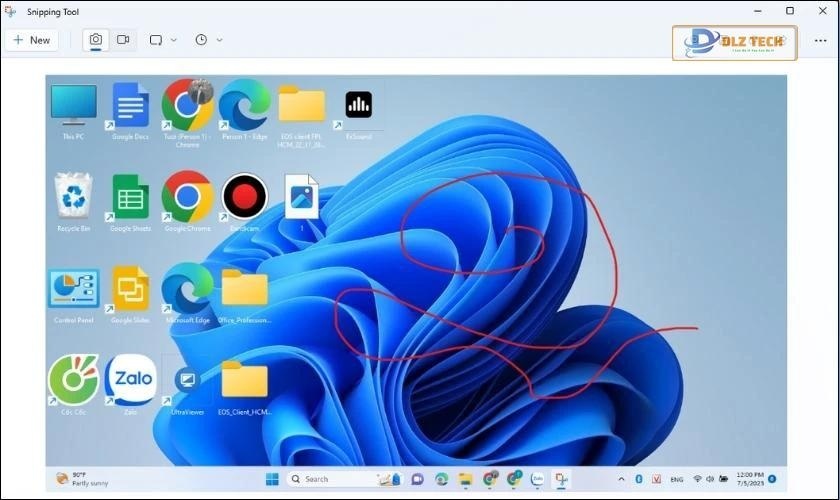Select the Recycle Bin icon in the capture

(x=73, y=196)
